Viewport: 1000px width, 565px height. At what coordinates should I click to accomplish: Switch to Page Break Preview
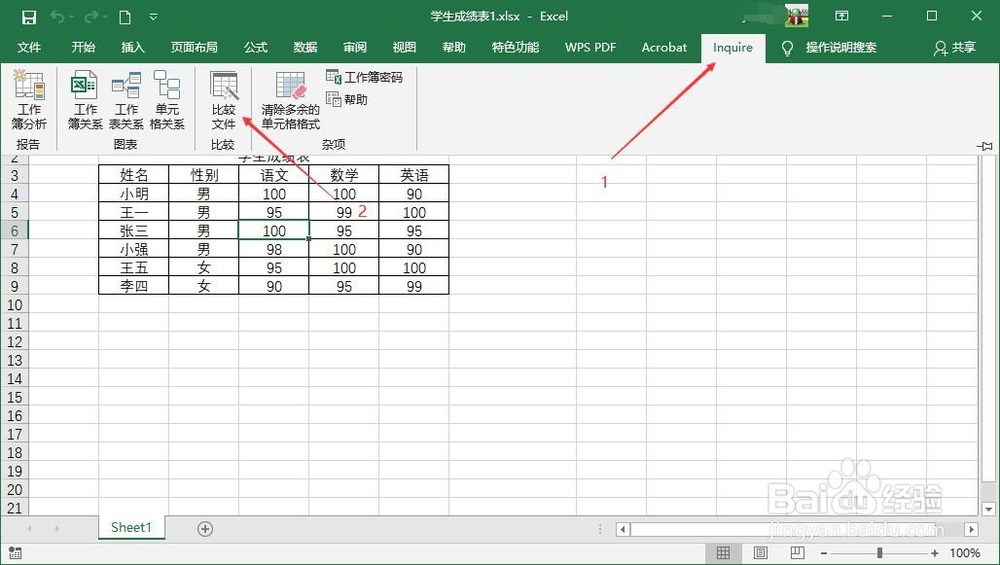pyautogui.click(x=797, y=553)
